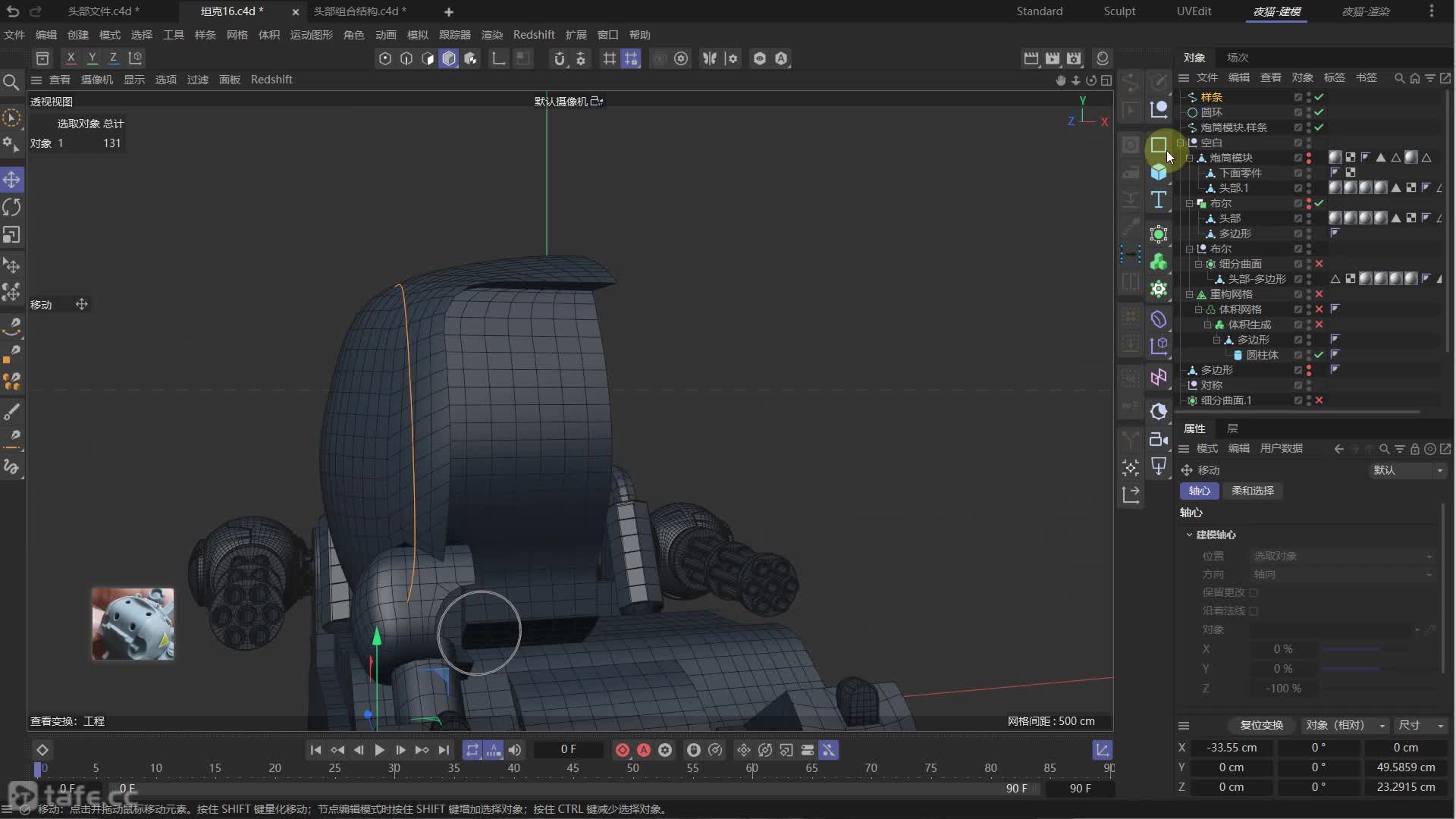This screenshot has width=1456, height=819.
Task: Switch to the 场次 tab
Action: coord(1238,58)
